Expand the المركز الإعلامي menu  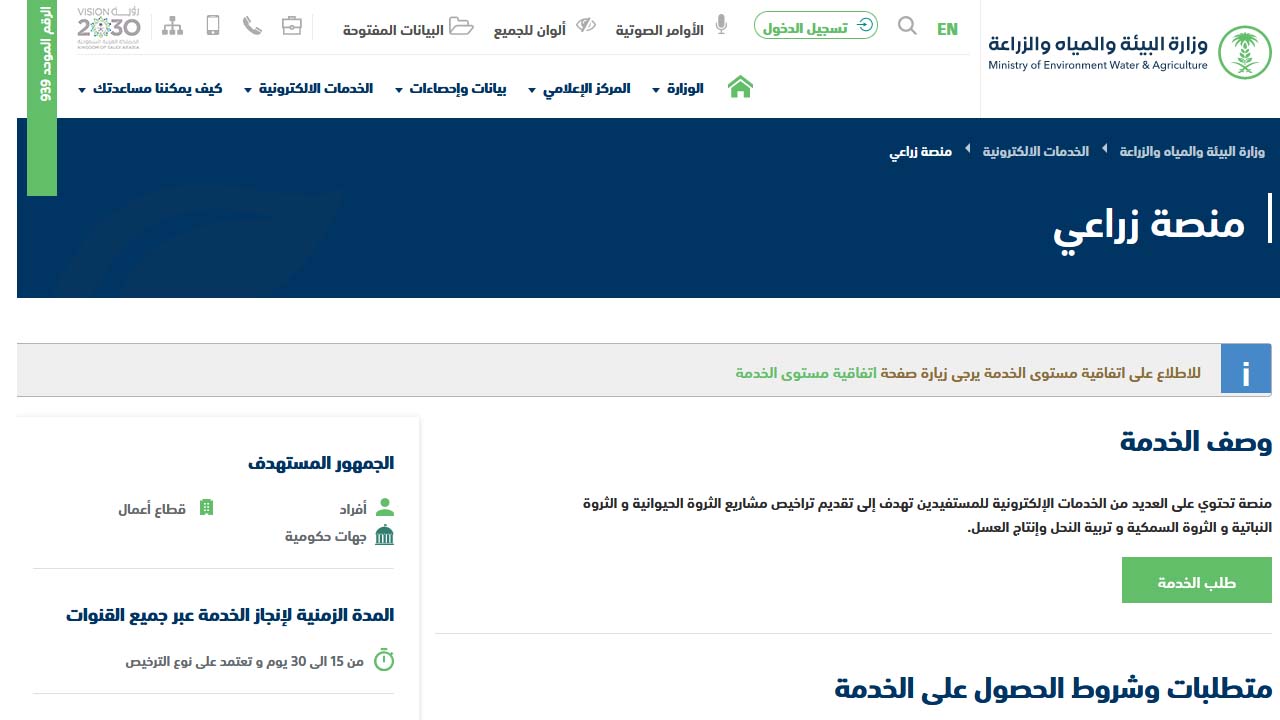(x=580, y=88)
